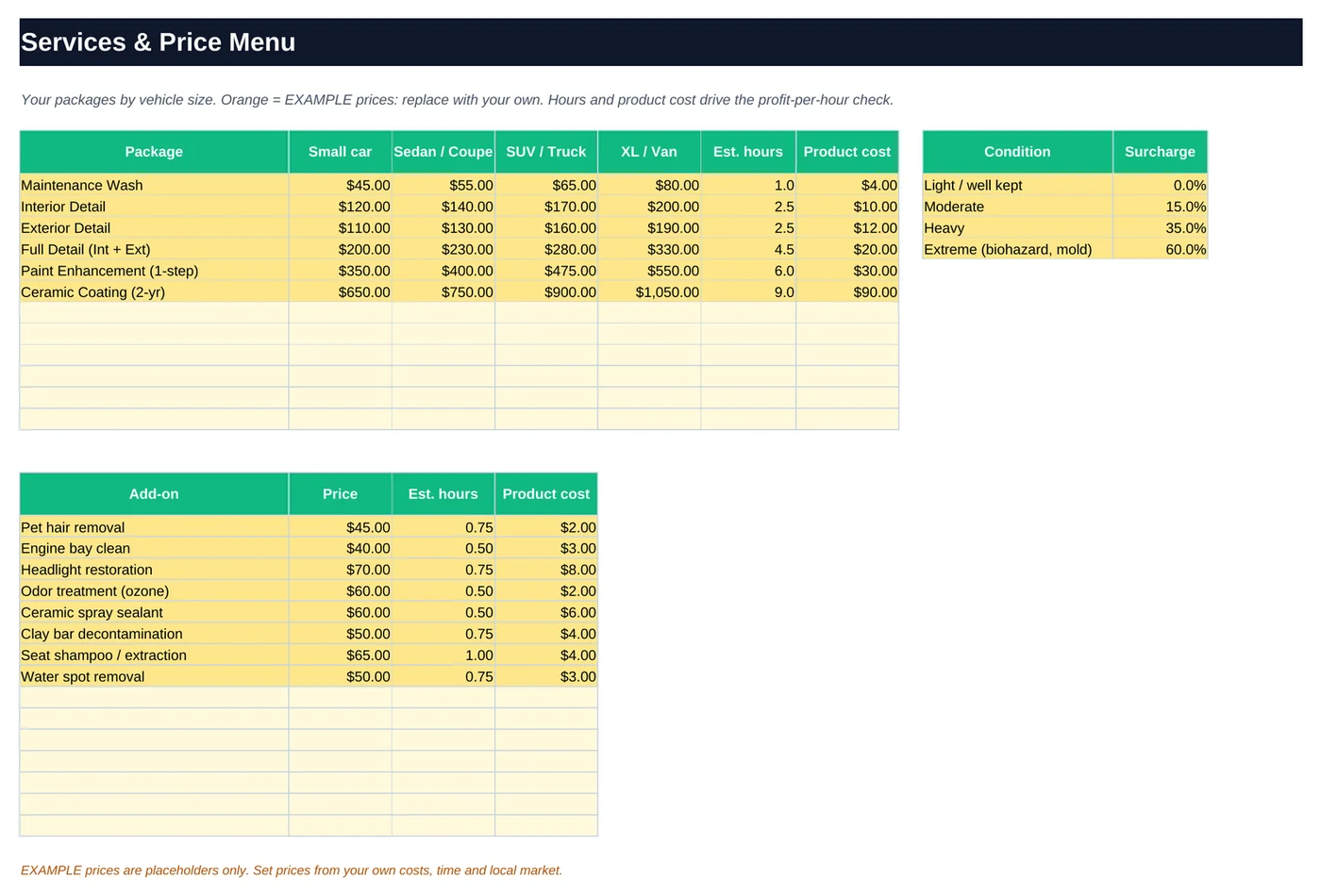Click the SUV / Truck column header
Viewport: 1321px width, 896px height.
tap(546, 152)
